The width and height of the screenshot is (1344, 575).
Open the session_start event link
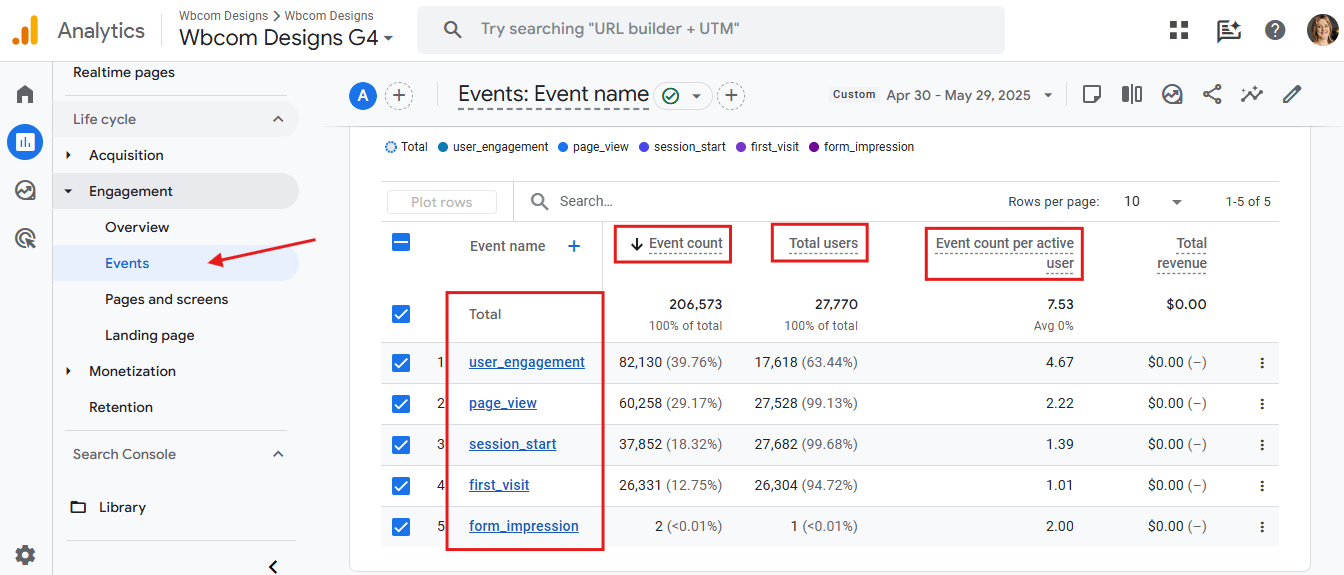513,444
